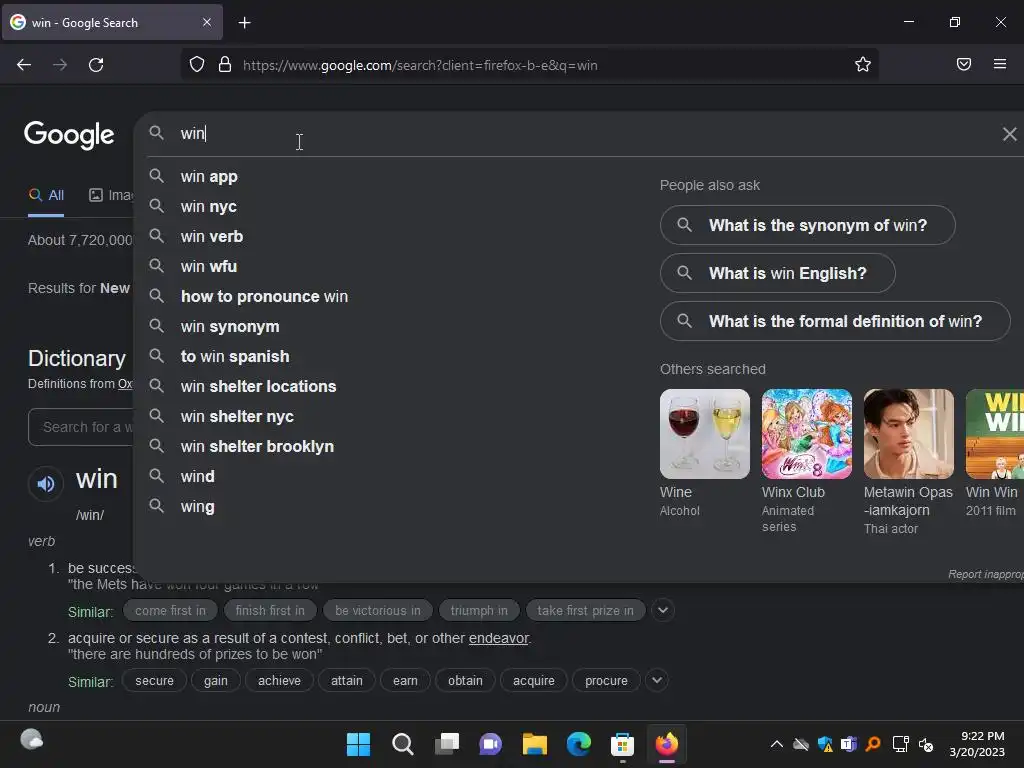Select 'win shelter locations' suggestion
This screenshot has width=1024, height=768.
258,387
